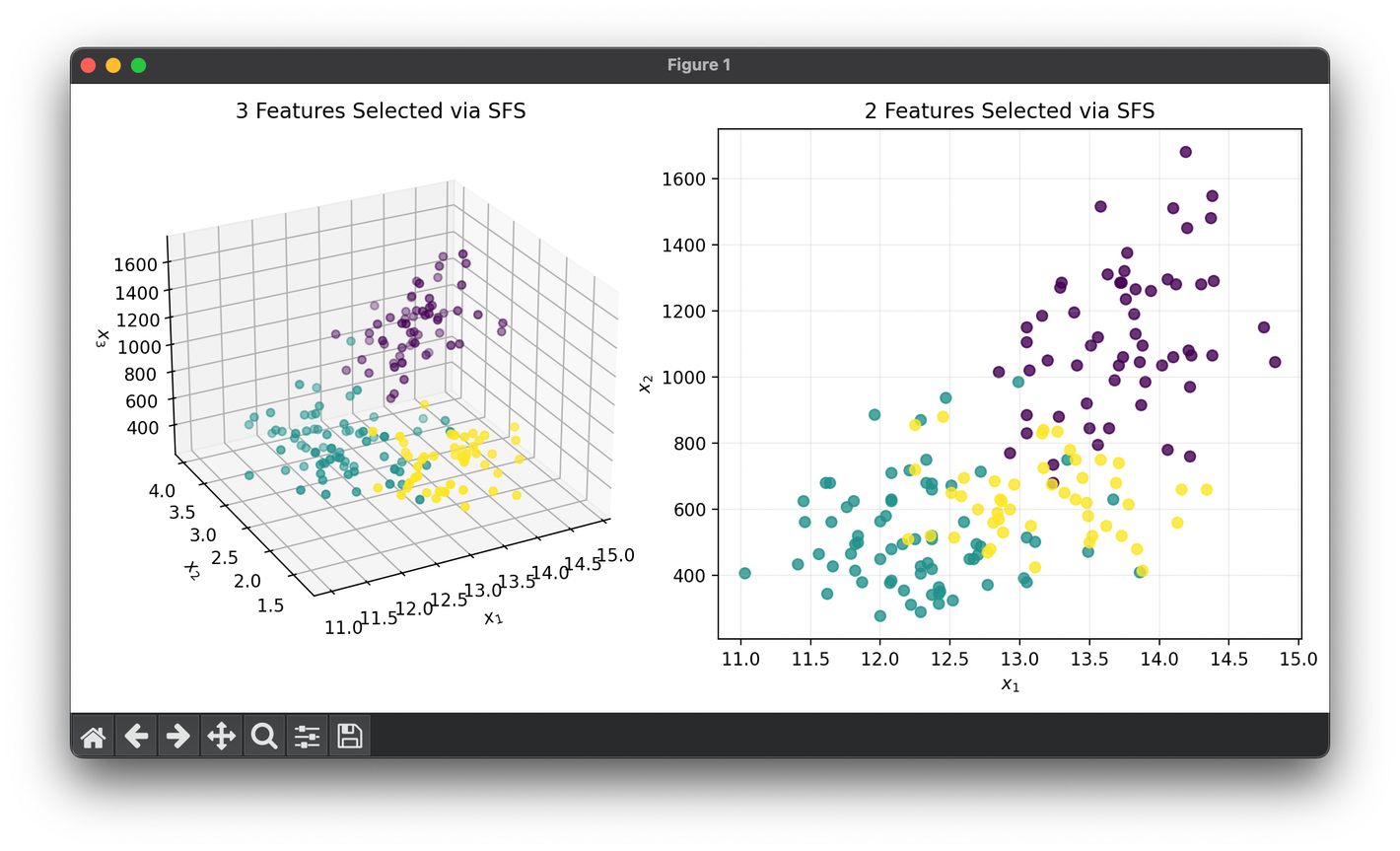1400x851 pixels.
Task: Click the 1.5 tick on the 3D plot x2 axis
Action: (x=273, y=605)
